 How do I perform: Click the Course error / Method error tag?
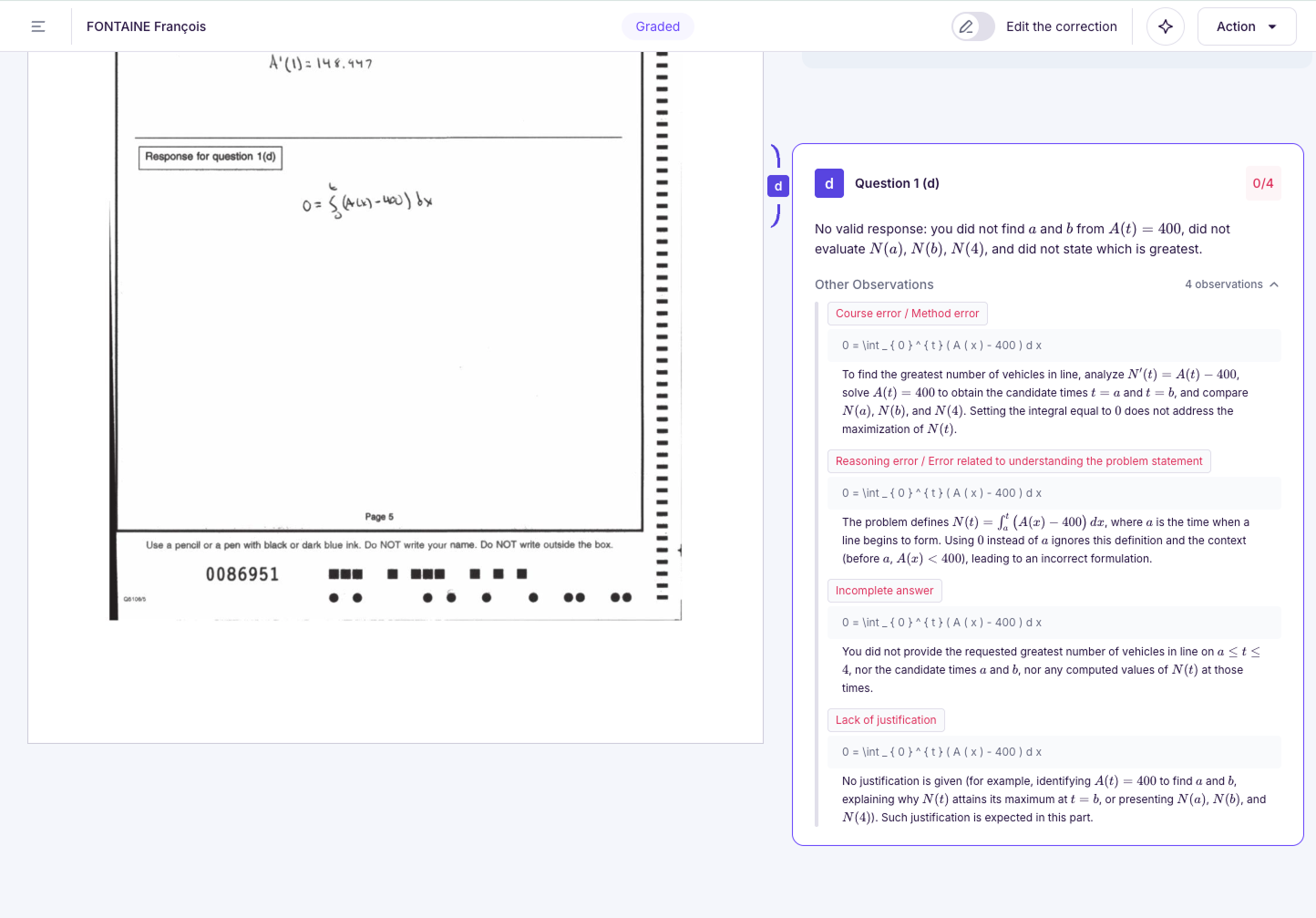[x=908, y=314]
